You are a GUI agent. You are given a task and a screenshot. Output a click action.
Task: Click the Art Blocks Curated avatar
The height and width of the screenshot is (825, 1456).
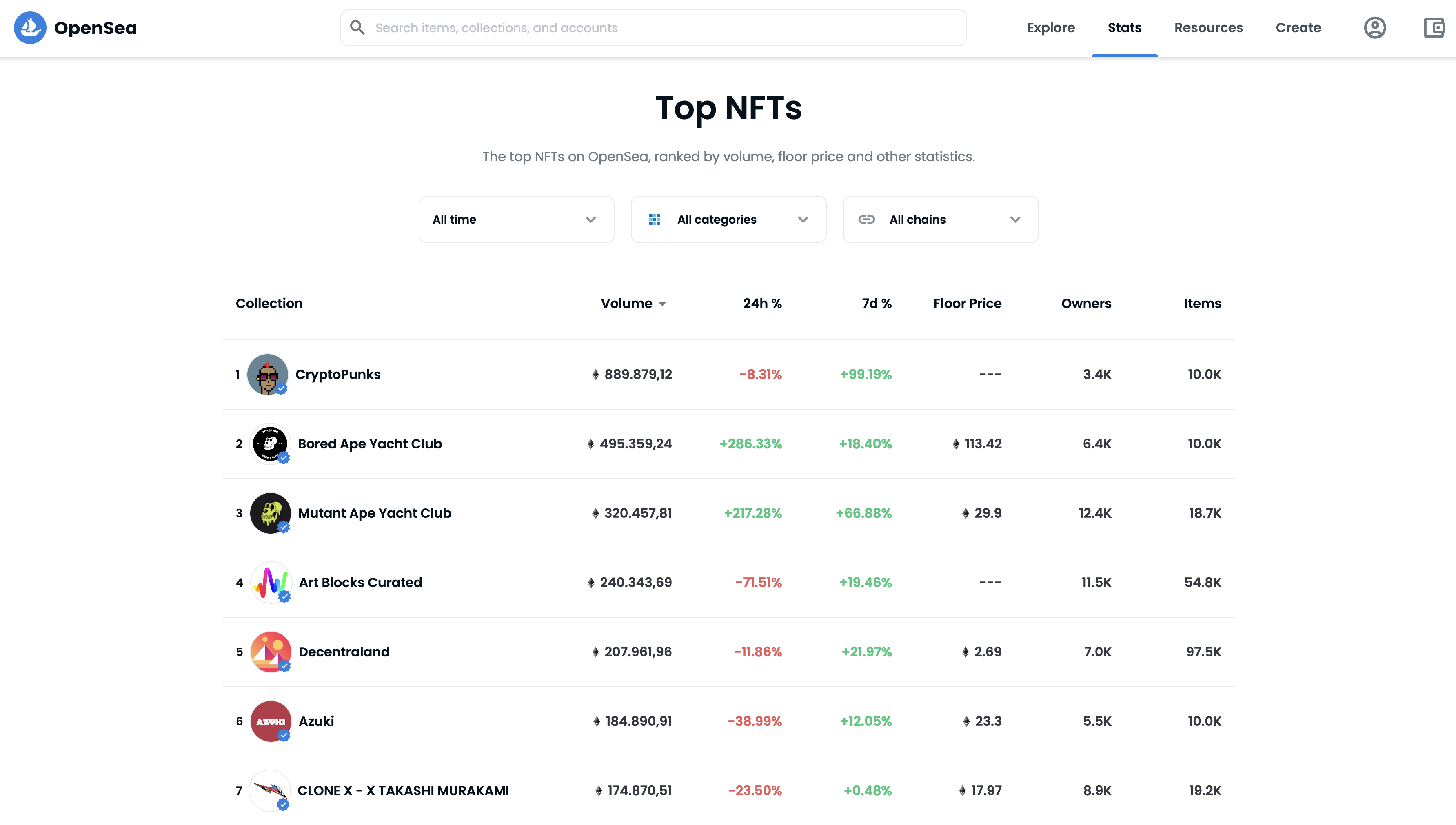[x=271, y=583]
